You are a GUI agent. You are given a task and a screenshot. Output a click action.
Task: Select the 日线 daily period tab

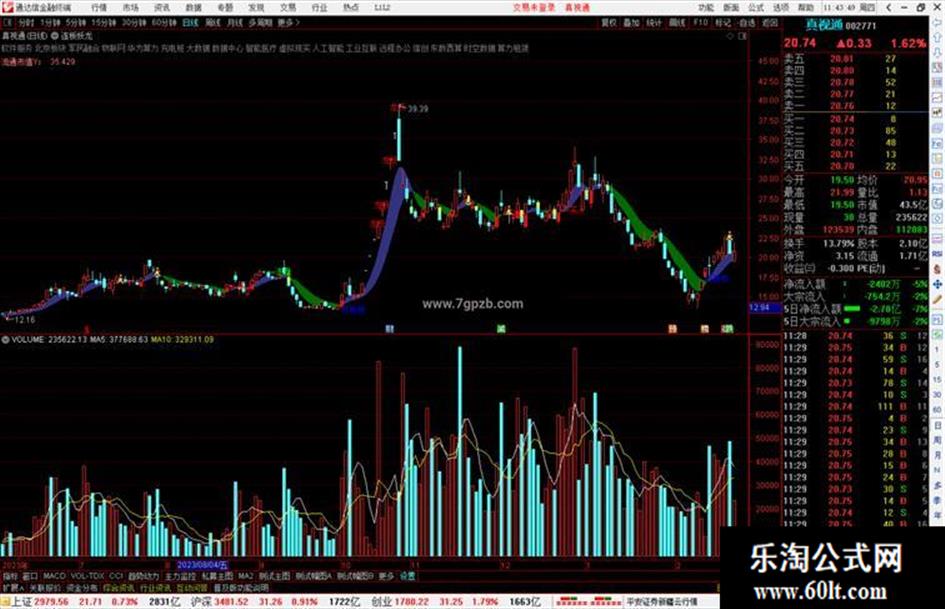click(190, 22)
